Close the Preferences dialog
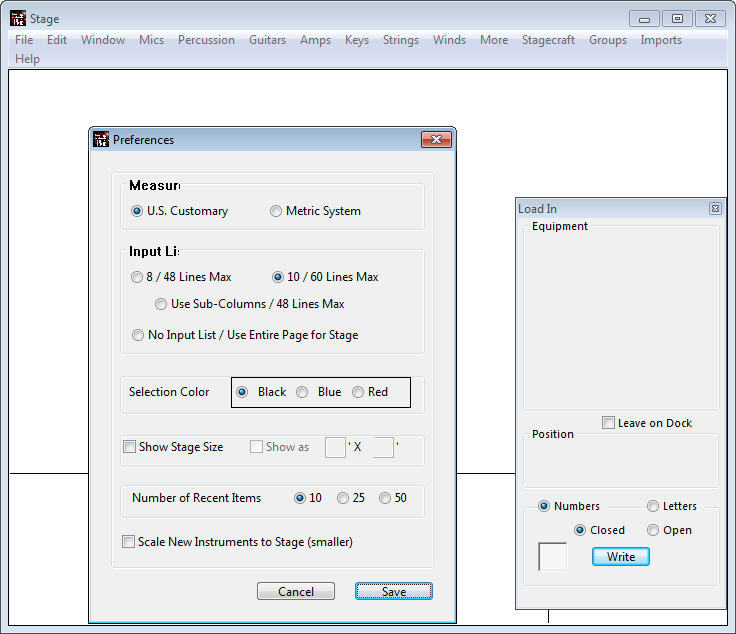Image resolution: width=736 pixels, height=634 pixels. pyautogui.click(x=437, y=140)
